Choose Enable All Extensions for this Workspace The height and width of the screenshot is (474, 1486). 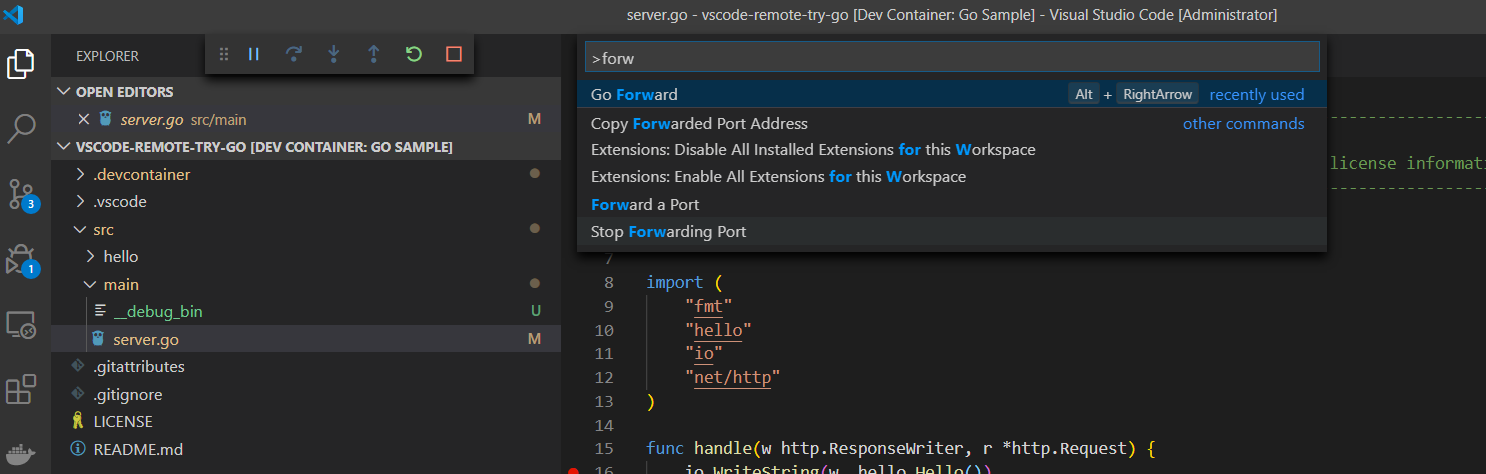(951, 177)
